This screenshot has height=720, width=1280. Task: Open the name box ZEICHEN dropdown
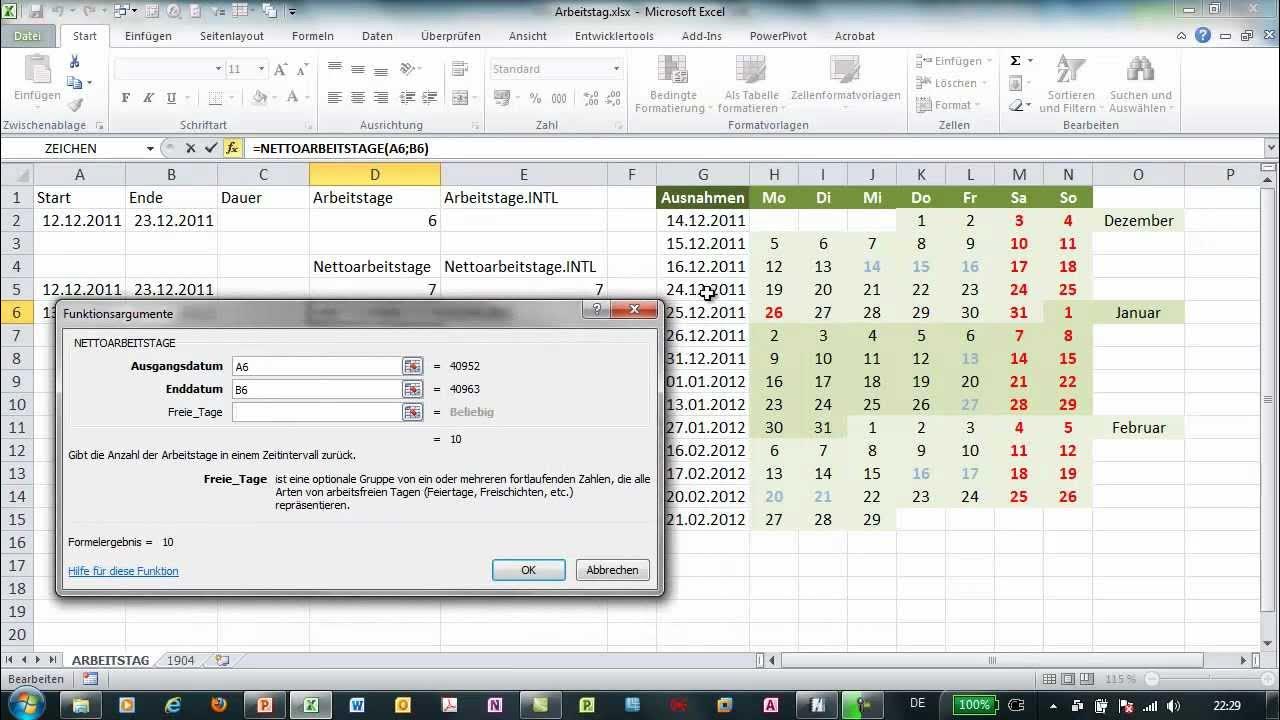[150, 148]
